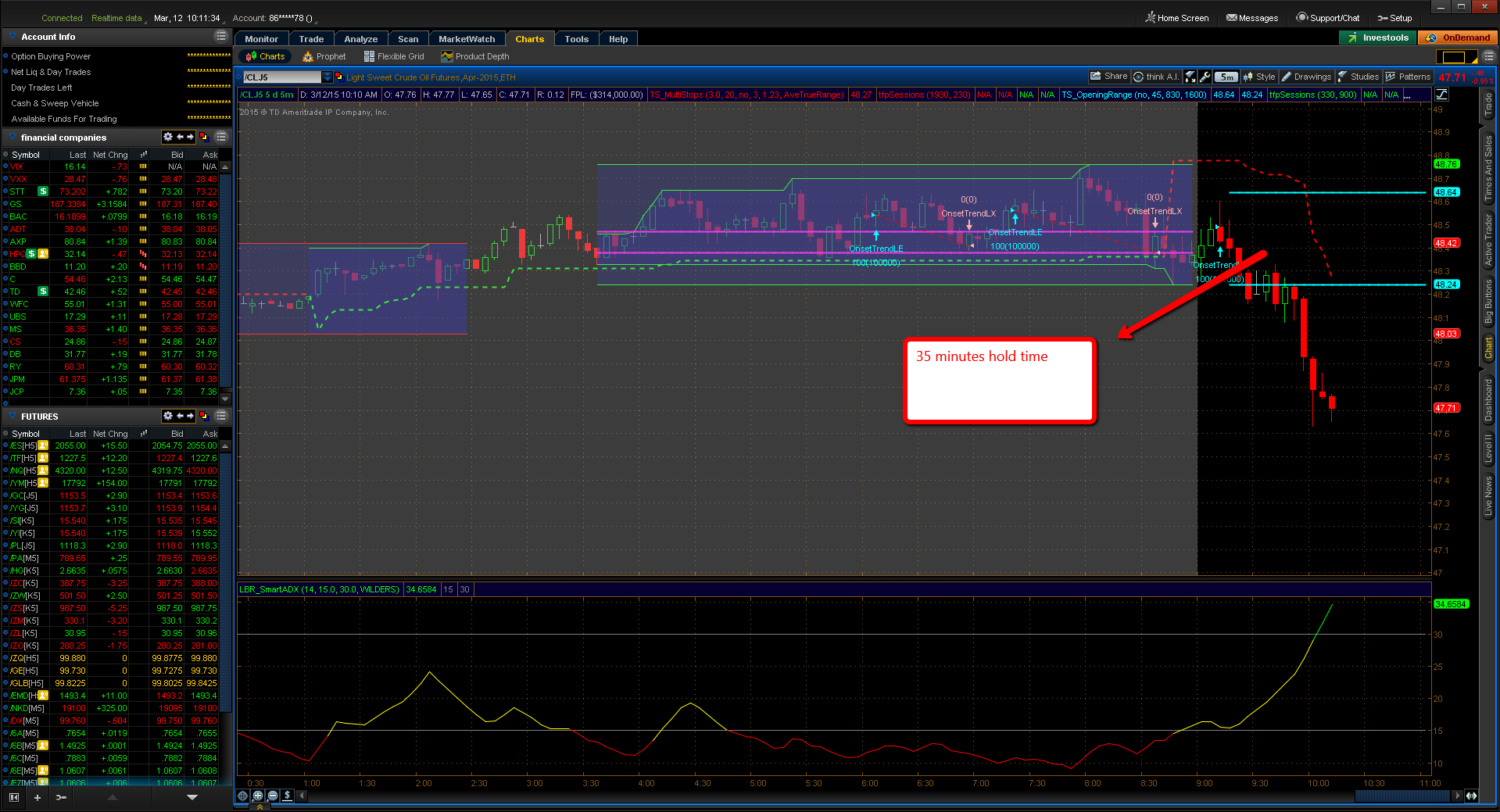Click the dollar sign price axis icon
The width and height of the screenshot is (1500, 812).
pos(288,796)
